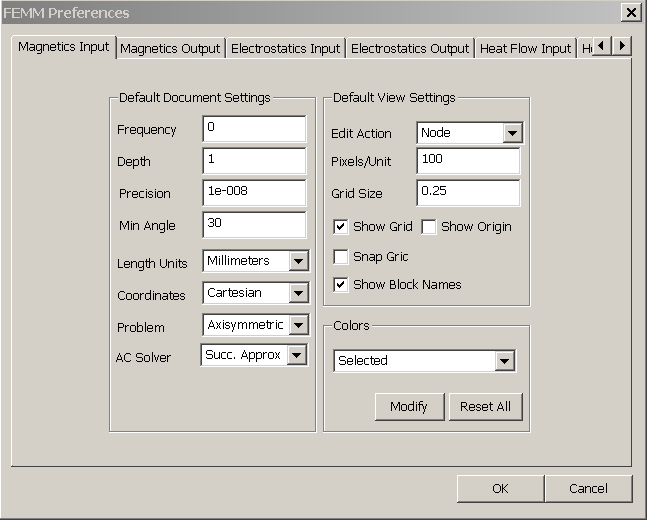Click the Depth input field

coord(255,161)
